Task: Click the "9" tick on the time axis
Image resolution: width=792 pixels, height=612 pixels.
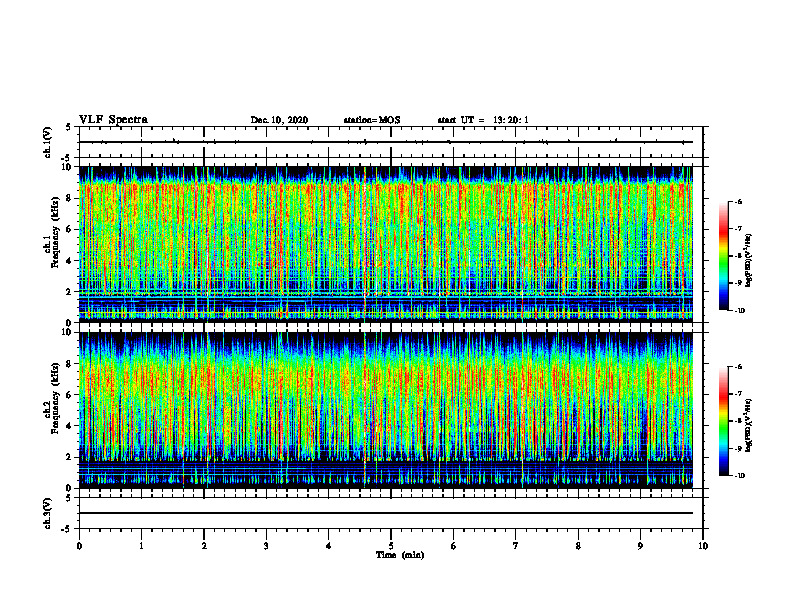Action: [640, 546]
